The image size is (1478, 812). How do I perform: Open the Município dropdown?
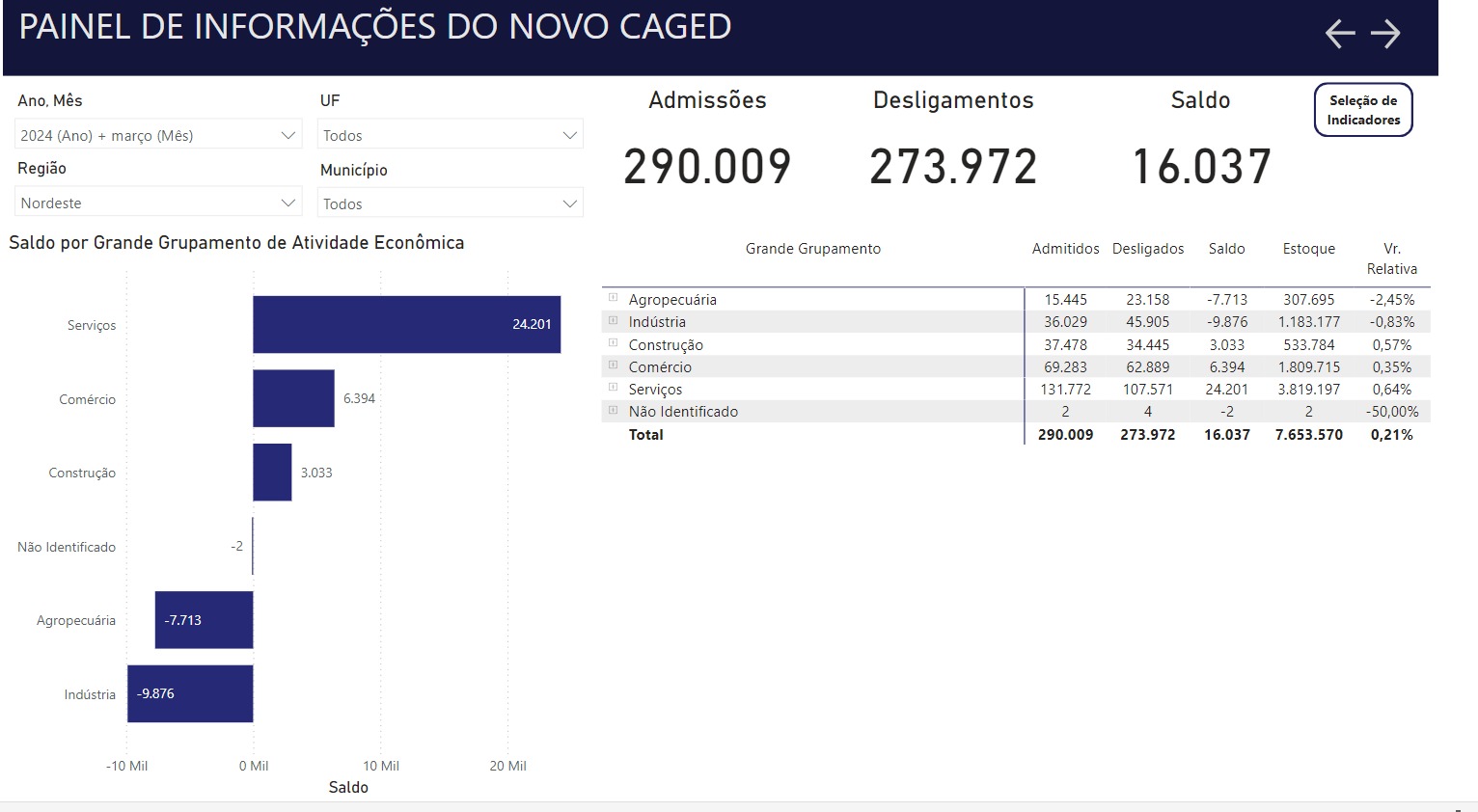(450, 203)
